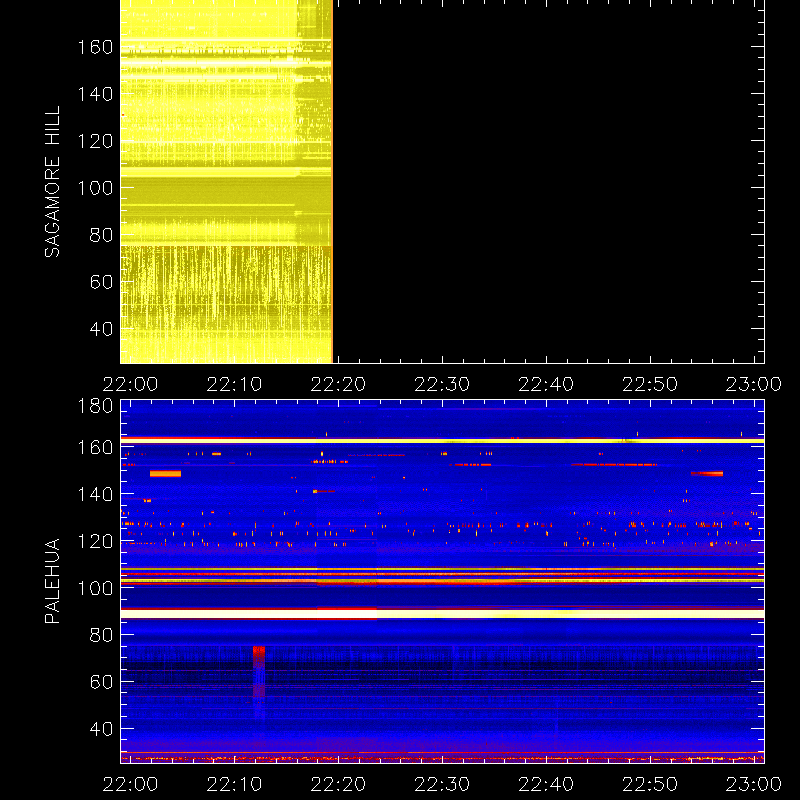Pick the 22:40 time label under Sagamore Hill plot
Screen dimensions: 800x800
coord(546,384)
